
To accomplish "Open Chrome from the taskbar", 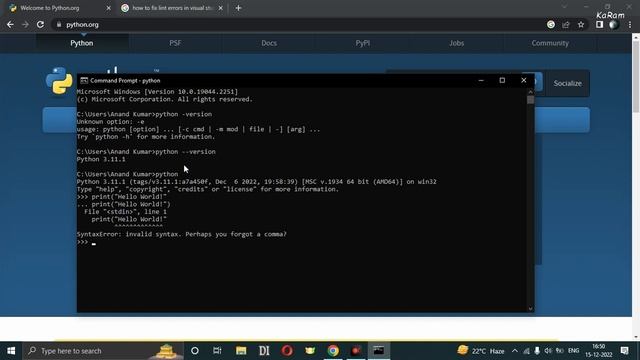I will tap(333, 351).
